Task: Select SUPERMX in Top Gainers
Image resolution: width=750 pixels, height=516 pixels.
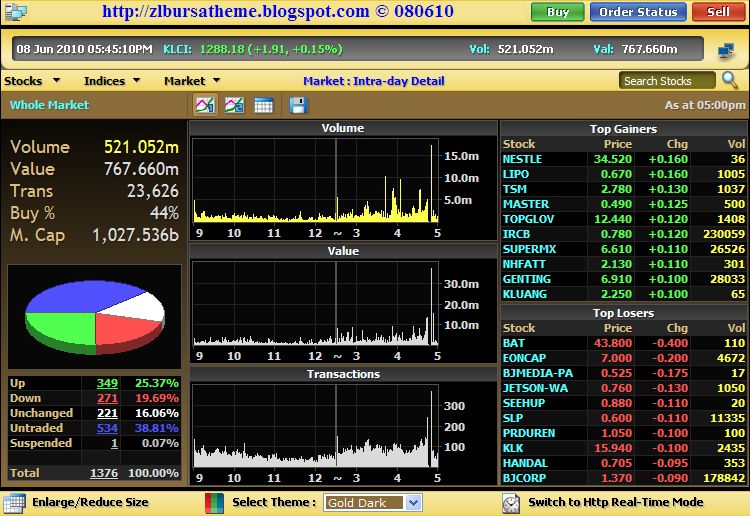Action: coord(529,249)
